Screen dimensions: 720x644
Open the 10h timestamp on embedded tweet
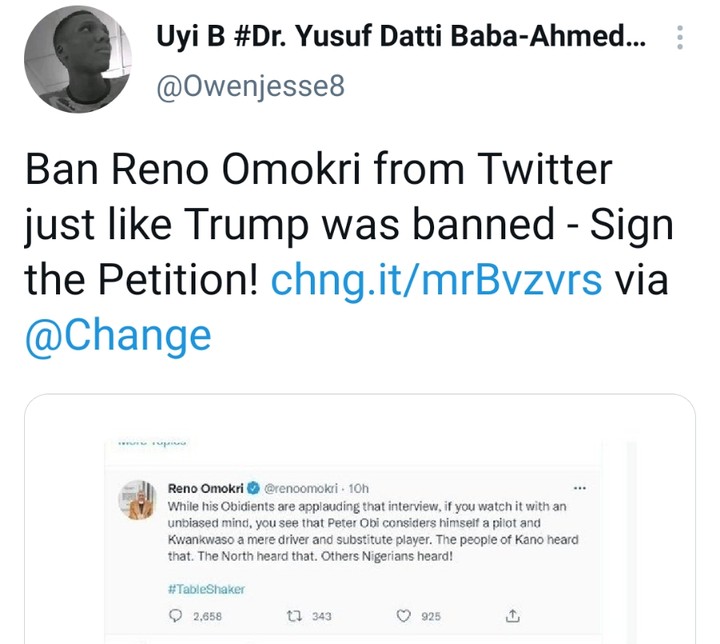pyautogui.click(x=356, y=489)
